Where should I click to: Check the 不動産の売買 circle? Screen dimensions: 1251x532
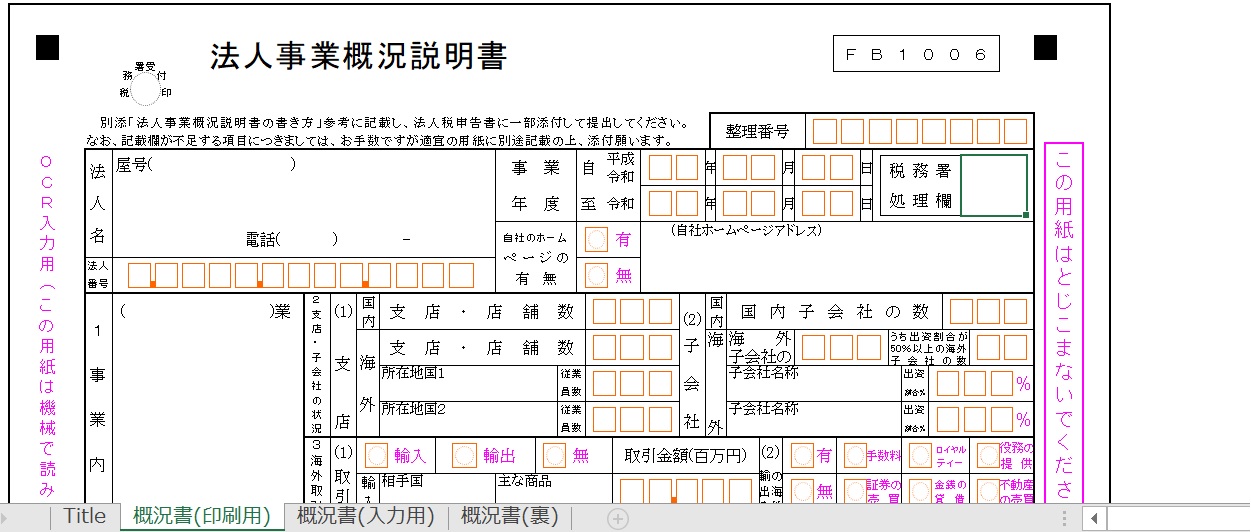tap(988, 490)
